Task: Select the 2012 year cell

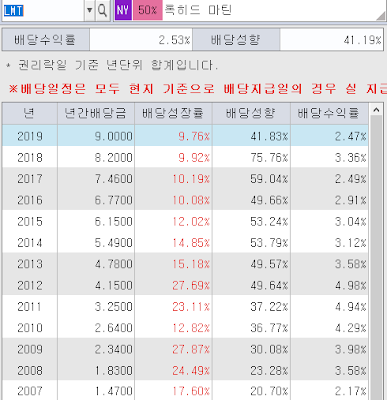Action: [x=30, y=285]
